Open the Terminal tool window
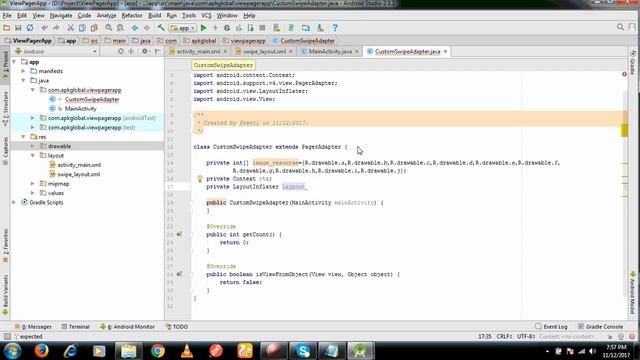Screen dimensions: 640x360 click(x=76, y=327)
